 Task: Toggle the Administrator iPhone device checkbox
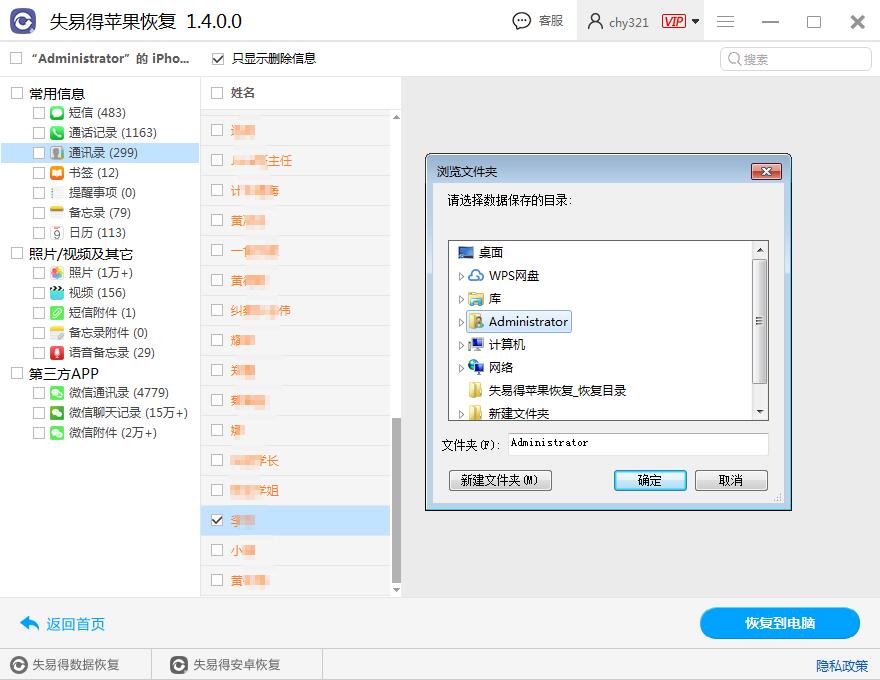pyautogui.click(x=16, y=58)
